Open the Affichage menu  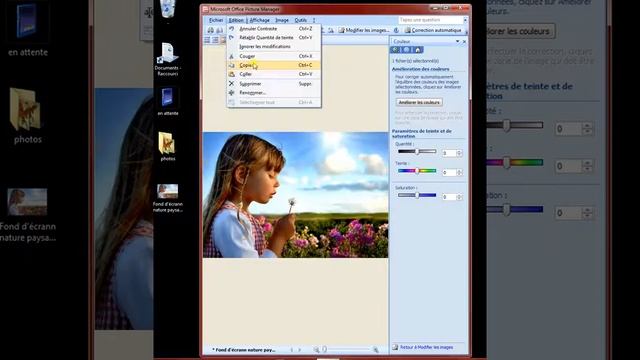259,20
